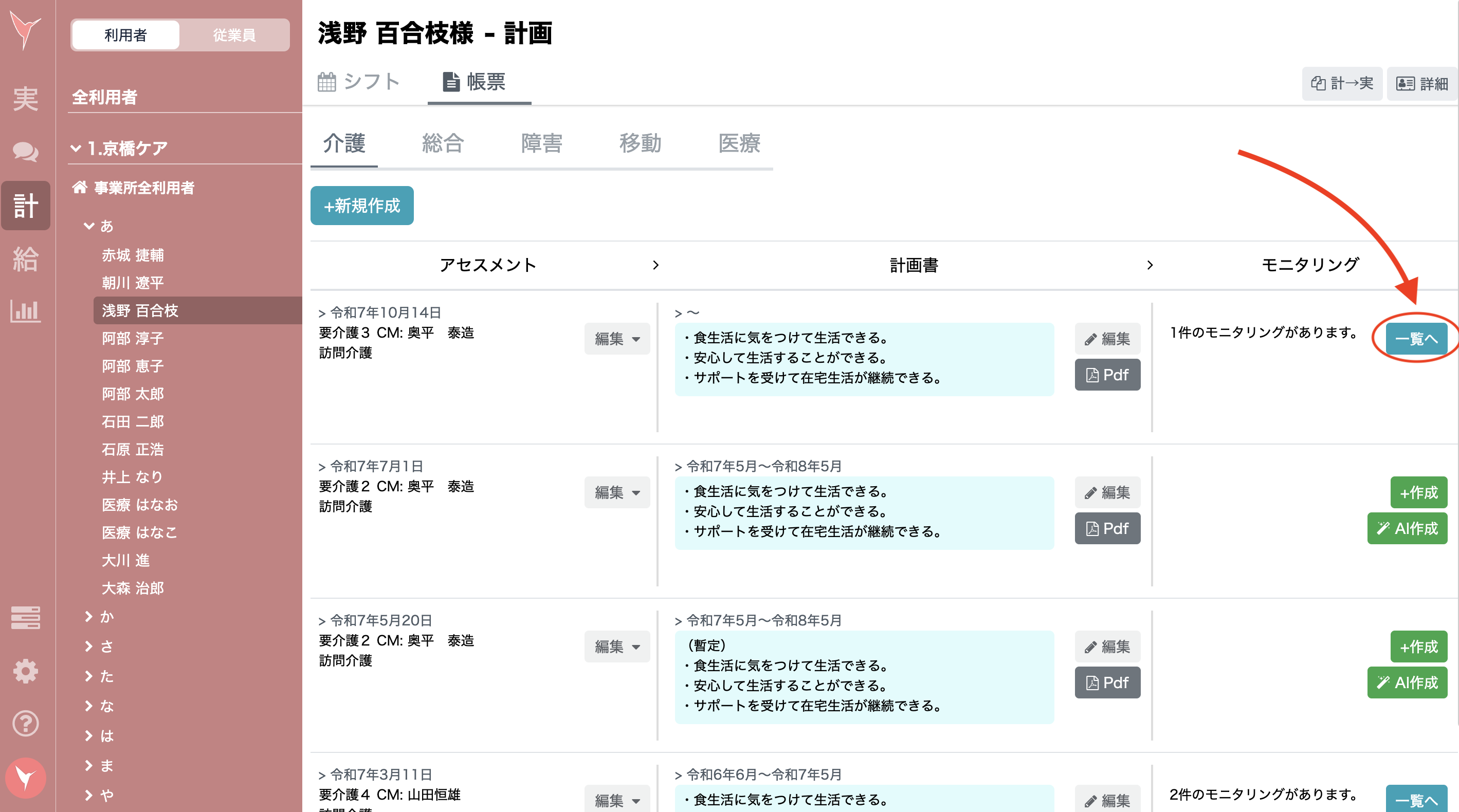Viewport: 1459px width, 812px height.
Task: Select 阿部 太郎 from the user list
Action: [x=133, y=394]
